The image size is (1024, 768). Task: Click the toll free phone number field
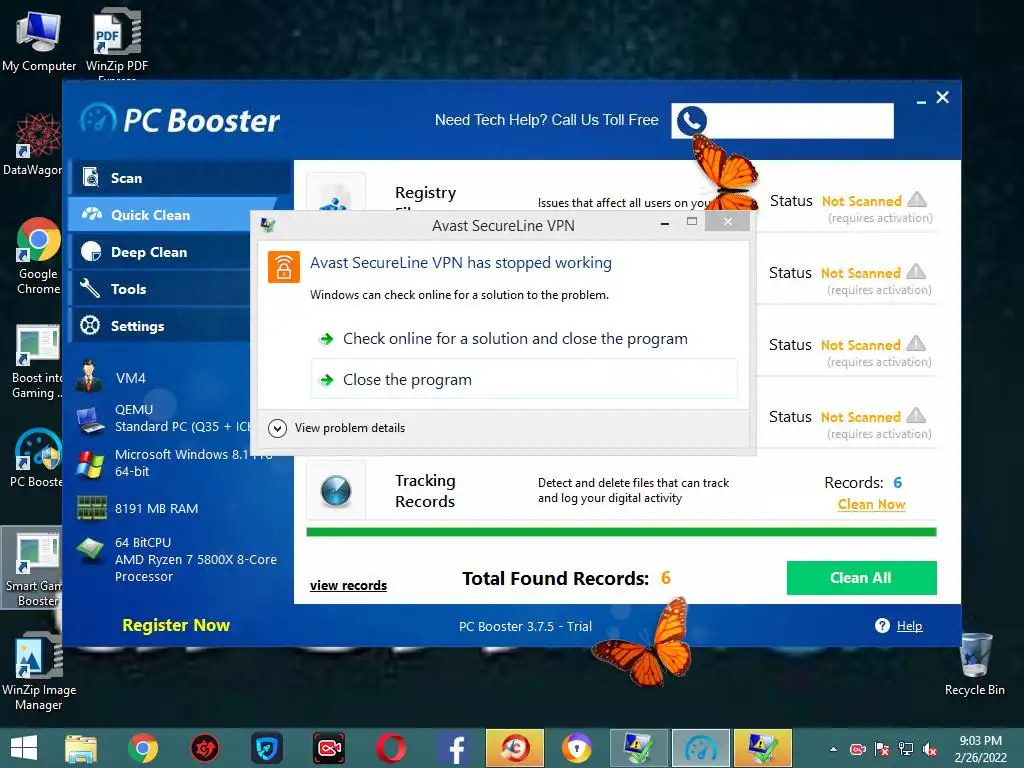point(782,121)
